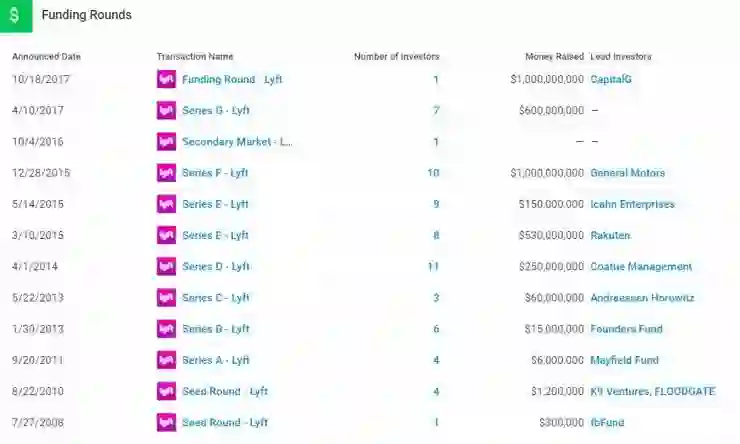Go to the Andreessen Horowitz investor page
The width and height of the screenshot is (740, 444).
pos(642,298)
